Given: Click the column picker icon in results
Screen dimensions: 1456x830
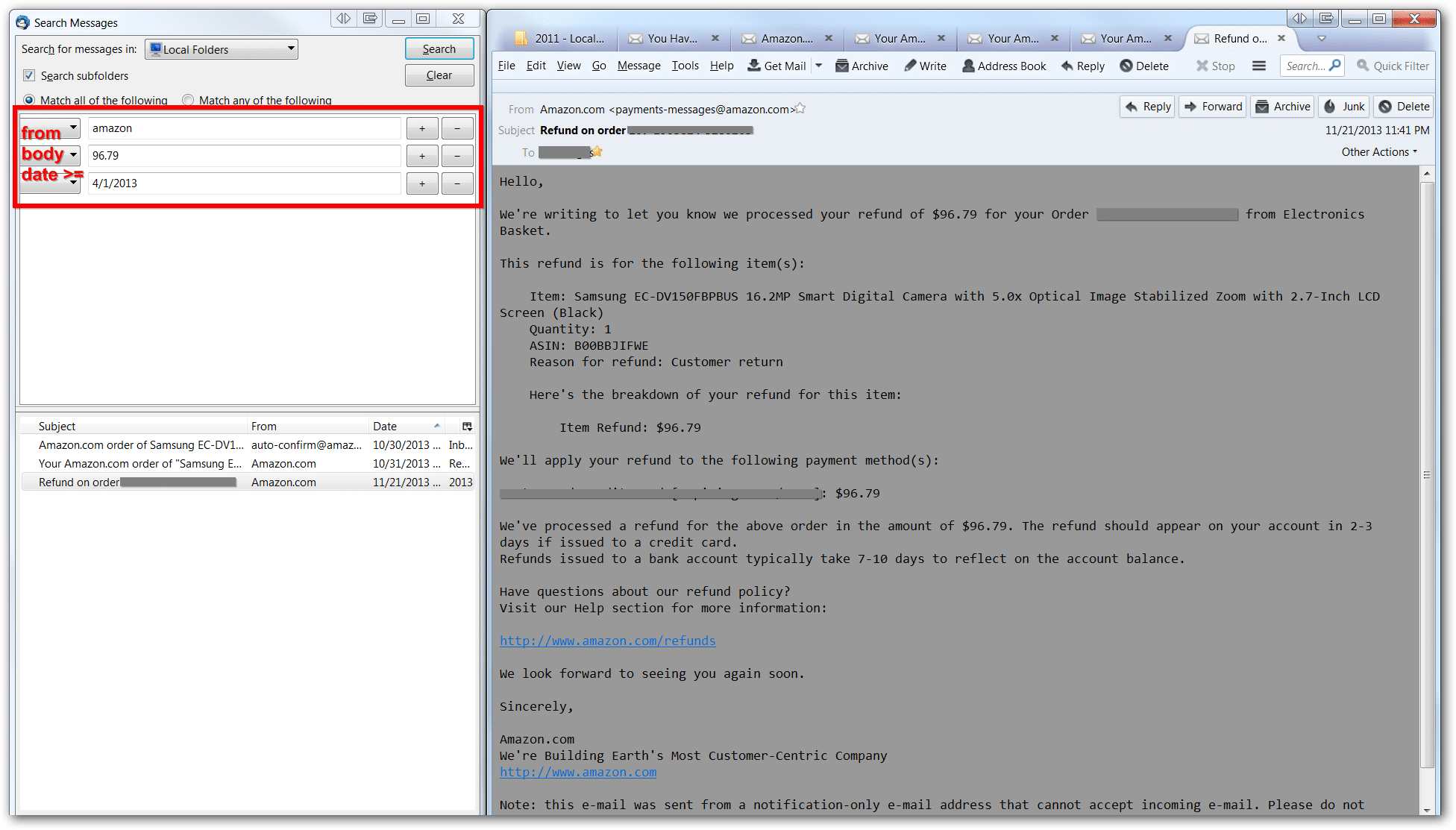Looking at the screenshot, I should pyautogui.click(x=467, y=427).
